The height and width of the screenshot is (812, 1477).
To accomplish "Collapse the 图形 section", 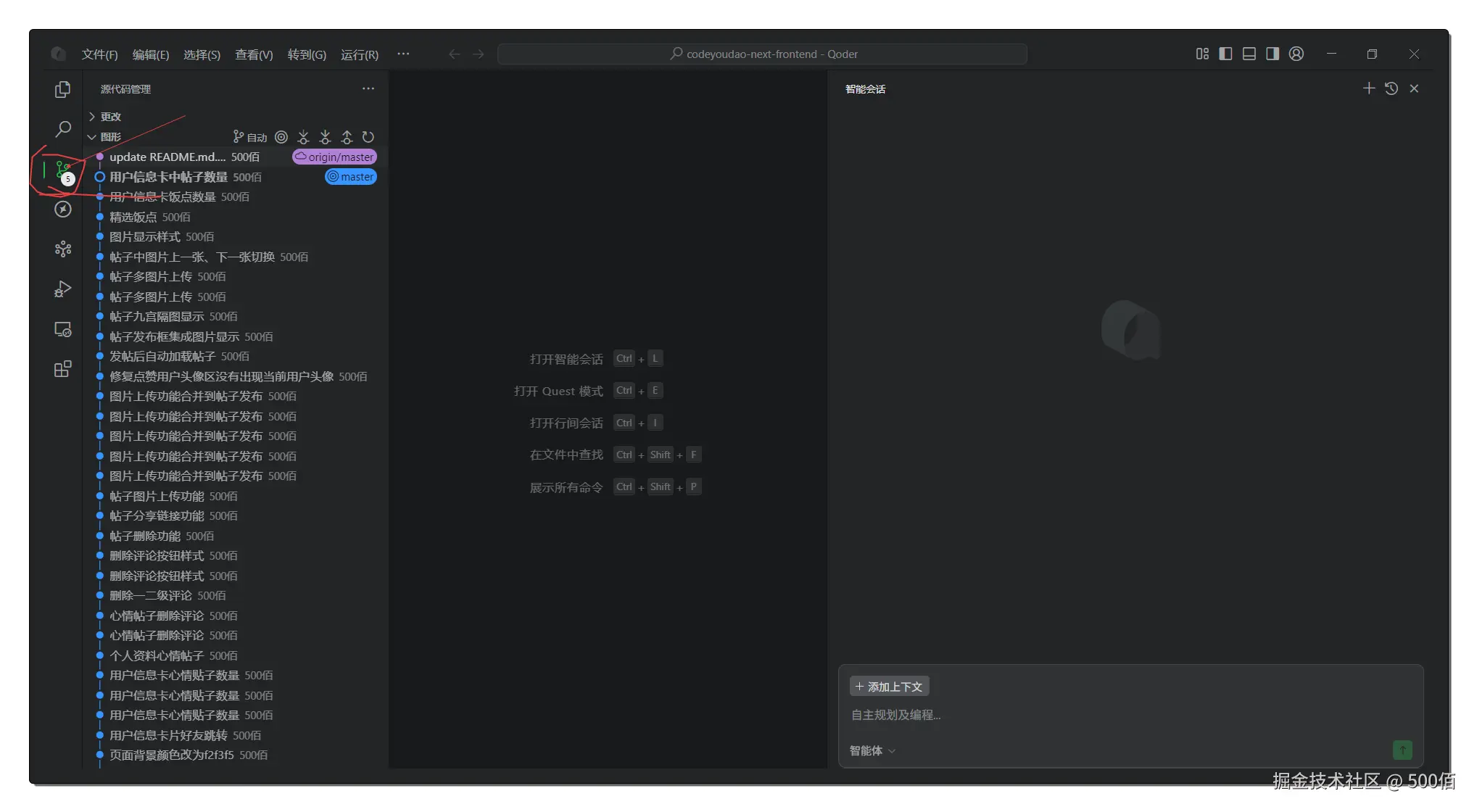I will coord(110,137).
